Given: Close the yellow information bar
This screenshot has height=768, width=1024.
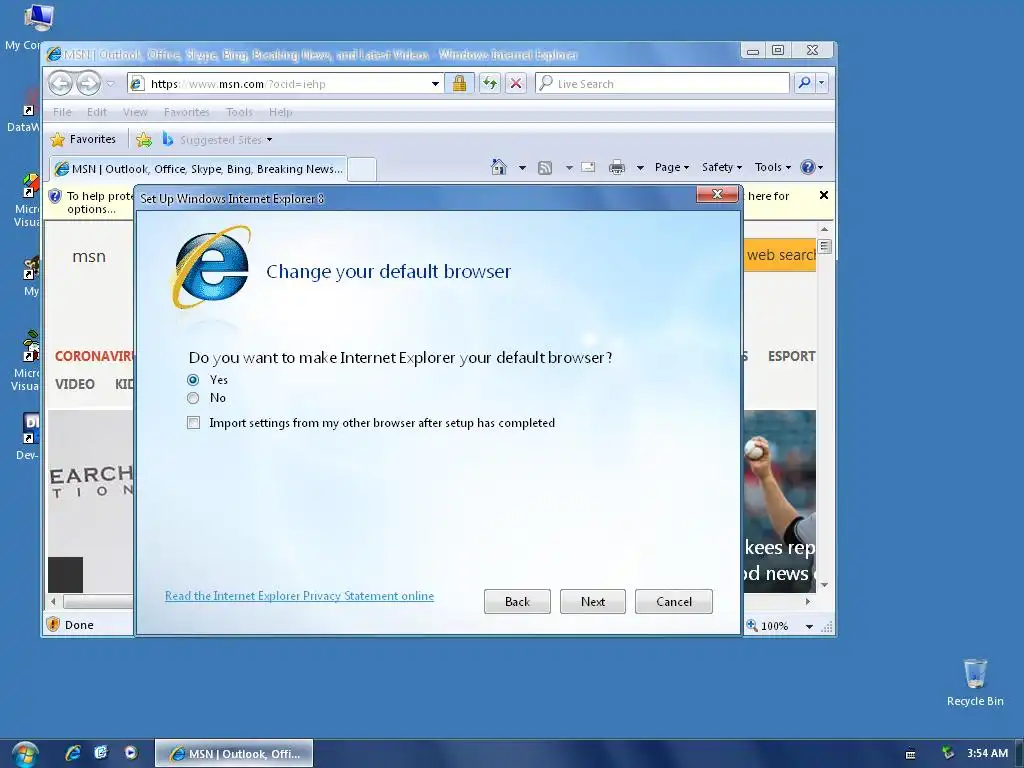Looking at the screenshot, I should click(x=824, y=195).
